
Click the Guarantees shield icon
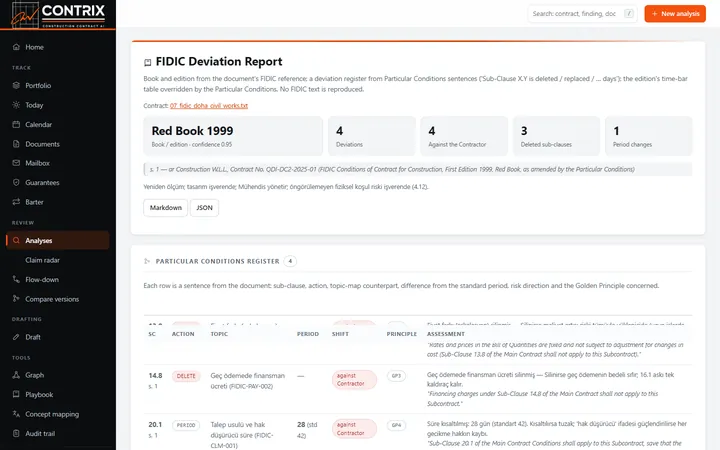pos(16,182)
